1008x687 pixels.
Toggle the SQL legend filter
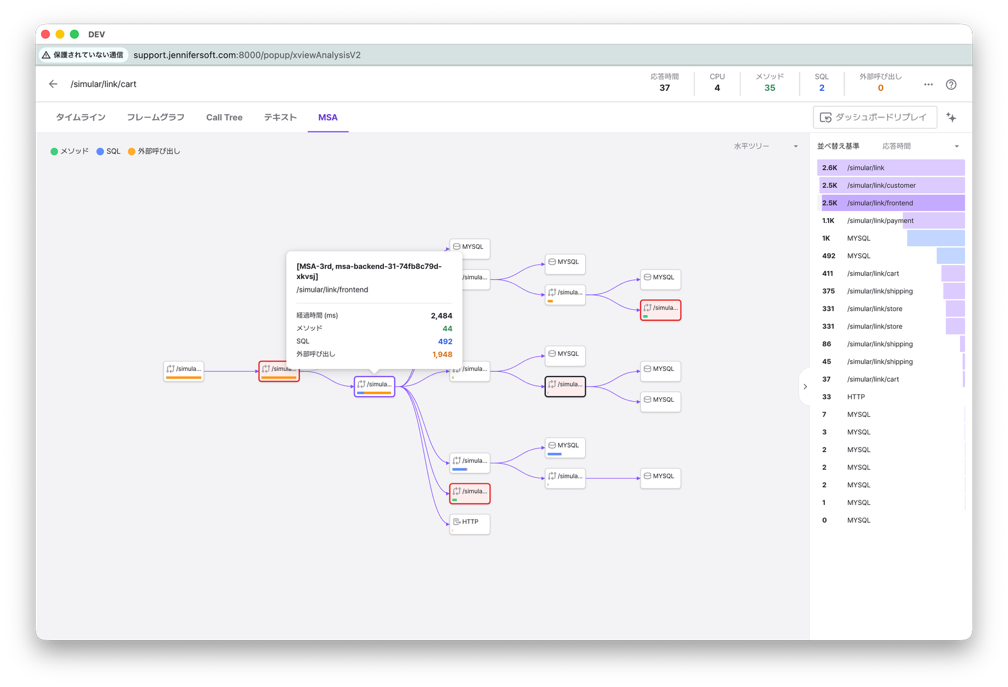pos(108,151)
